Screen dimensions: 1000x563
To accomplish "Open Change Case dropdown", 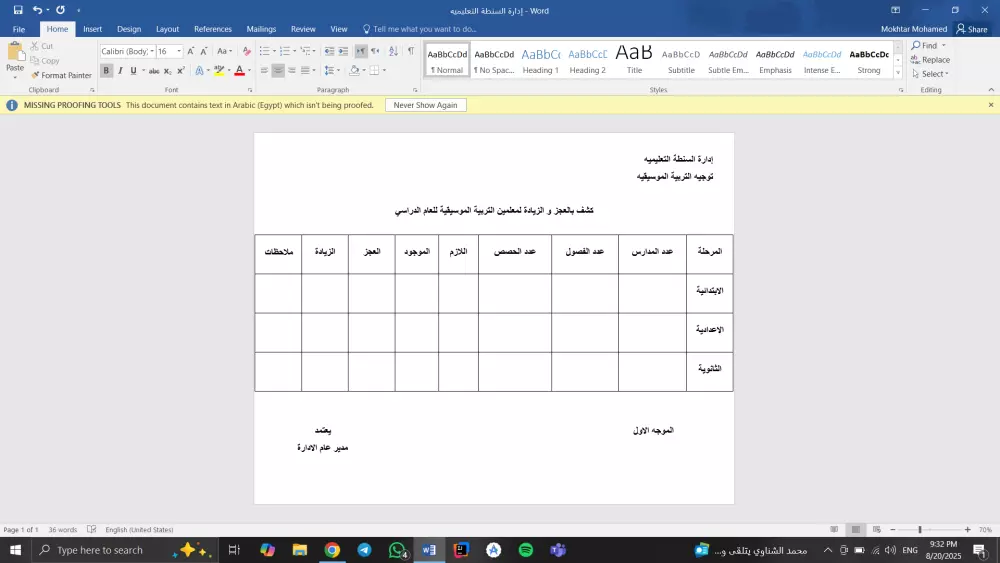I will coord(224,51).
